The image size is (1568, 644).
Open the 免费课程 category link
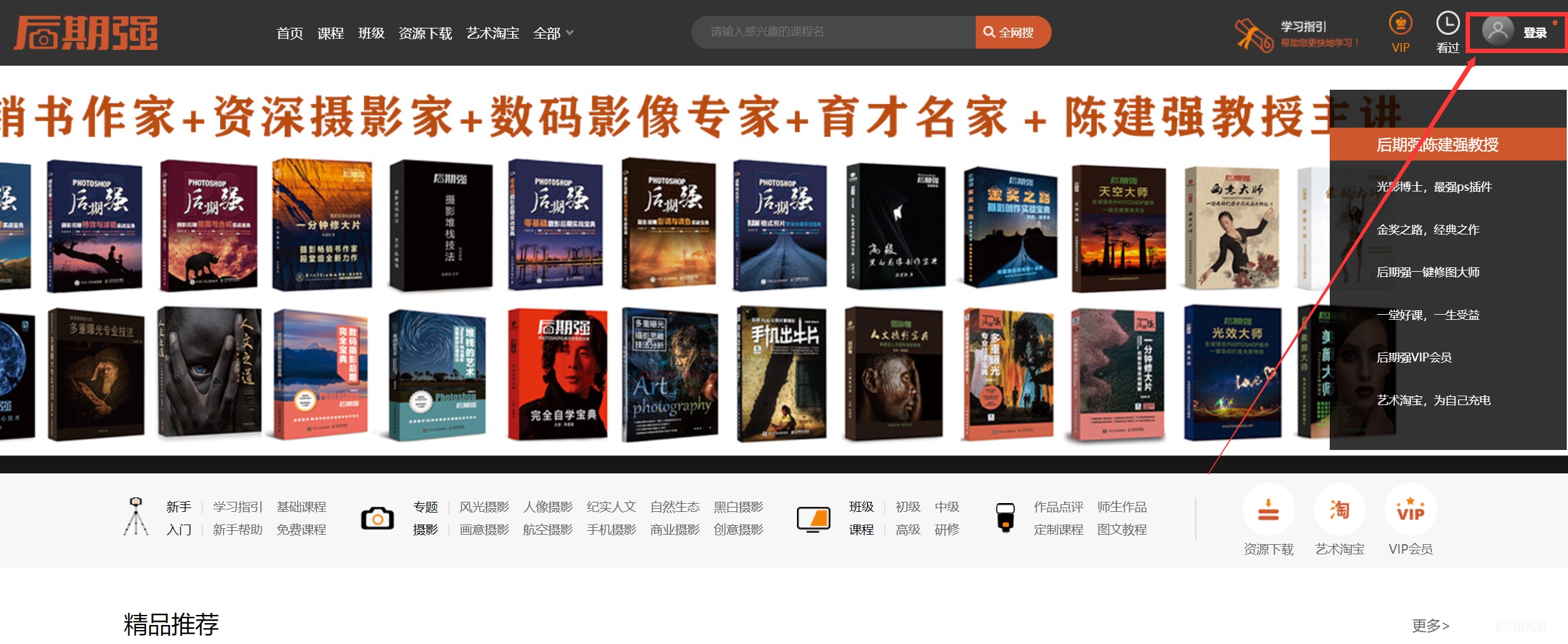301,530
